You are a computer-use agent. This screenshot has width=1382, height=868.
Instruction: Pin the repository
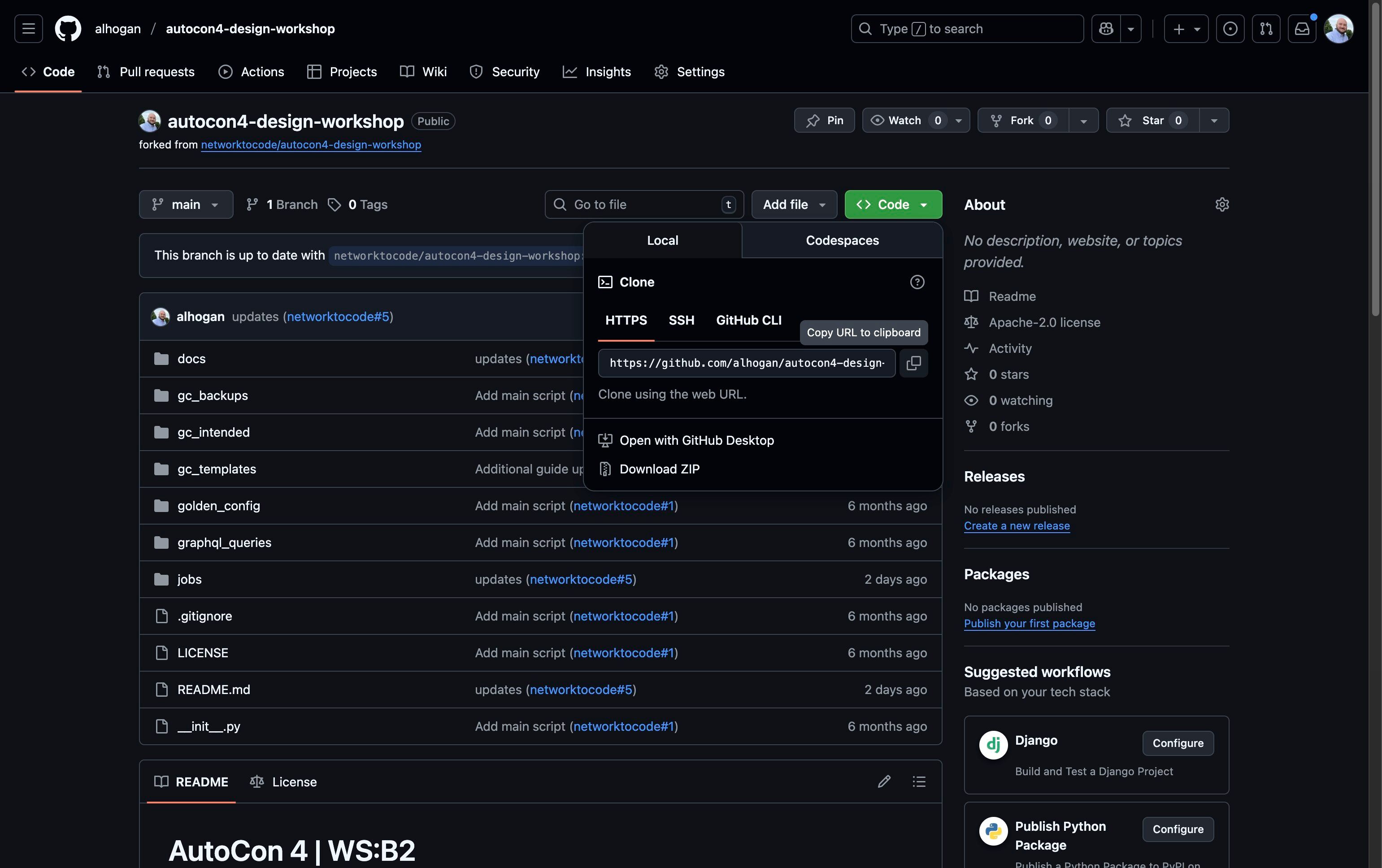coord(824,121)
